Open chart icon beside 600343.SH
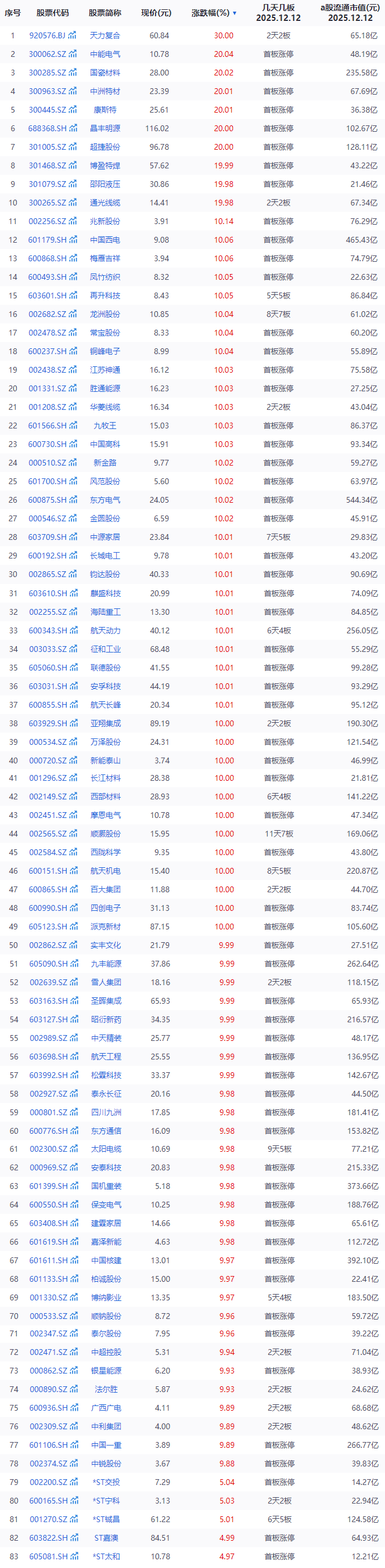Image resolution: width=385 pixels, height=1568 pixels. point(74,630)
